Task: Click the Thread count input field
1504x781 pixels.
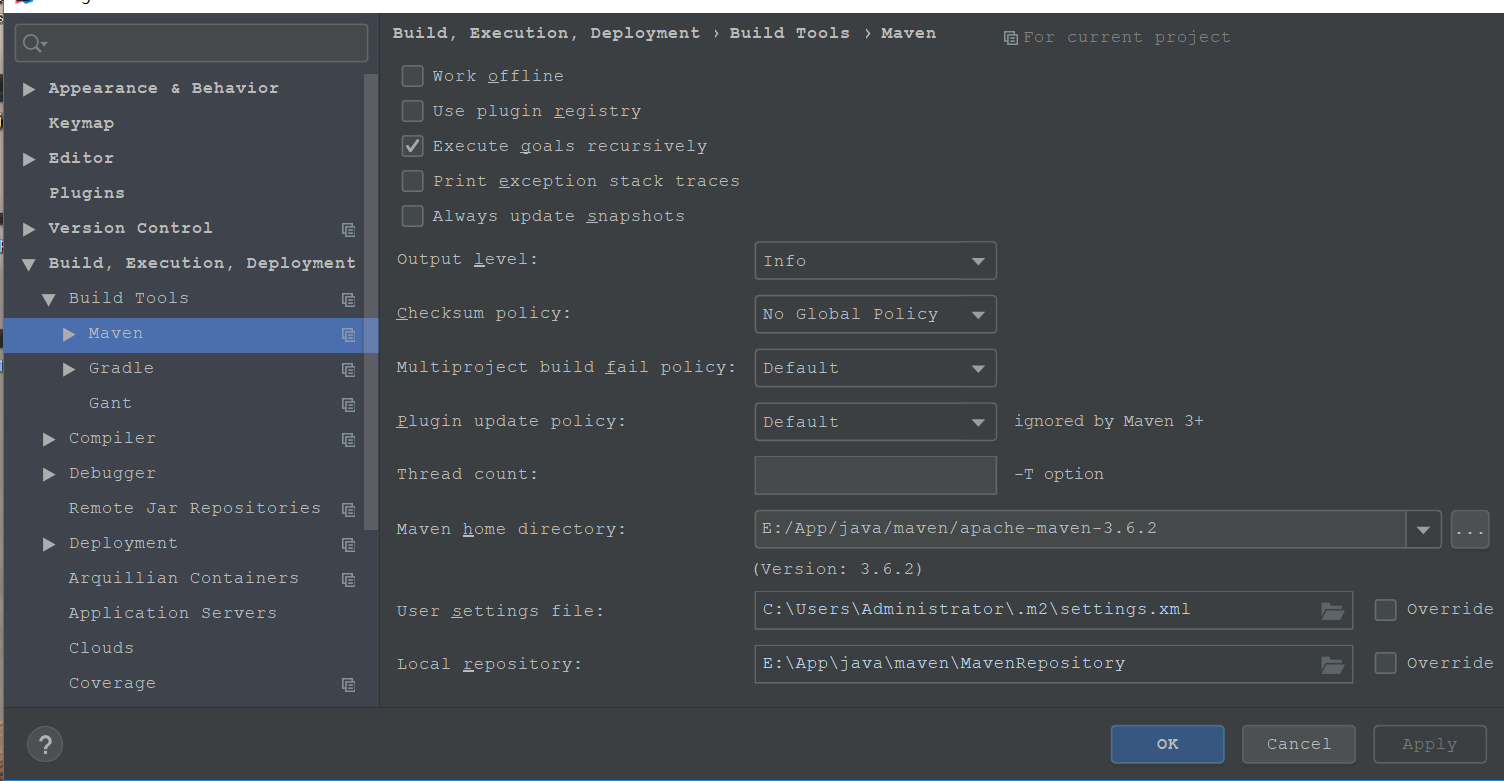Action: [875, 475]
